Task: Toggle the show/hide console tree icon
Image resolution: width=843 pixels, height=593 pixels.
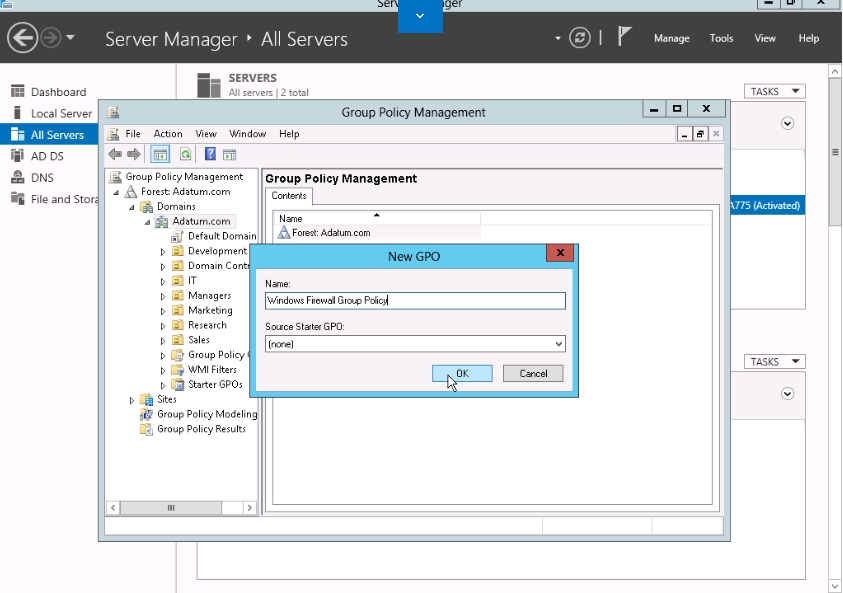Action: 160,155
